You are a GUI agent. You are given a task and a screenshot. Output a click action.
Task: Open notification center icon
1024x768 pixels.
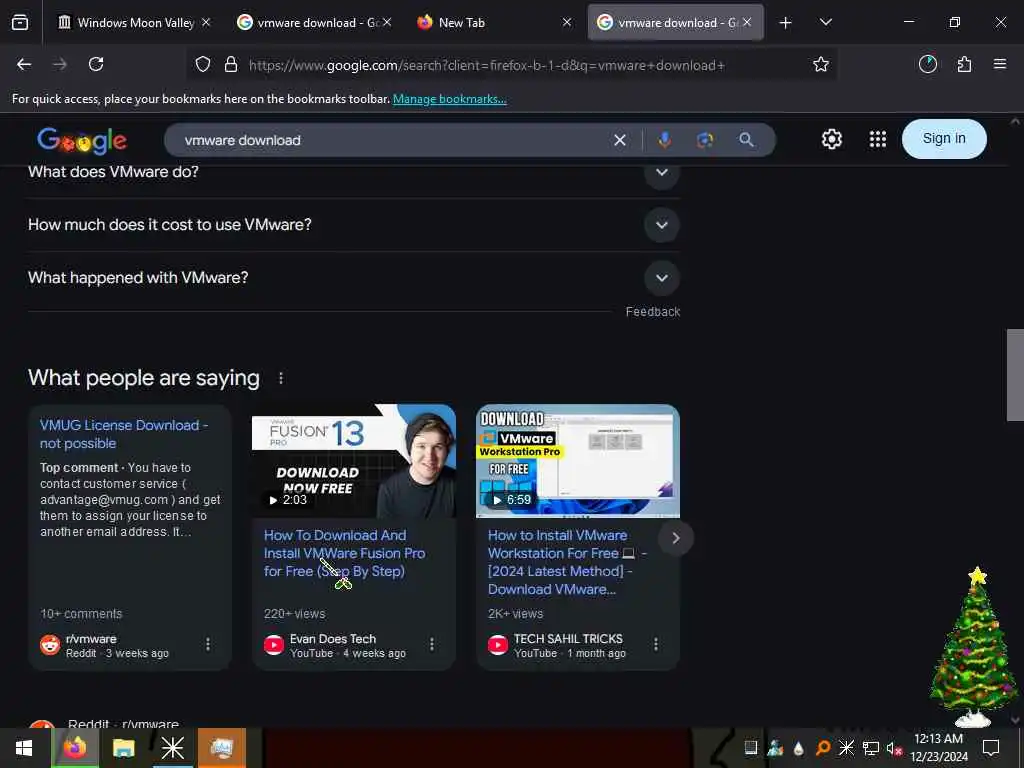pos(991,748)
